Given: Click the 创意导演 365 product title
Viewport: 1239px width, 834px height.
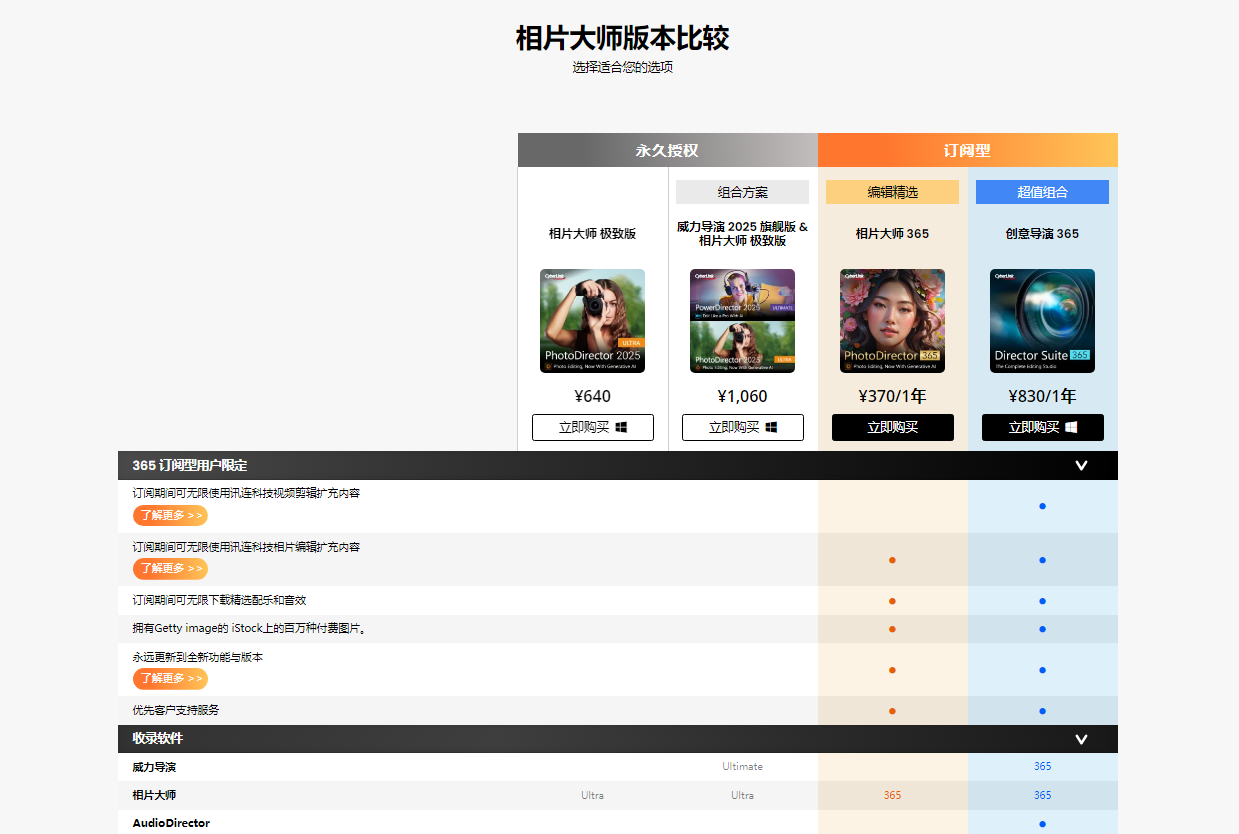Looking at the screenshot, I should [1043, 234].
